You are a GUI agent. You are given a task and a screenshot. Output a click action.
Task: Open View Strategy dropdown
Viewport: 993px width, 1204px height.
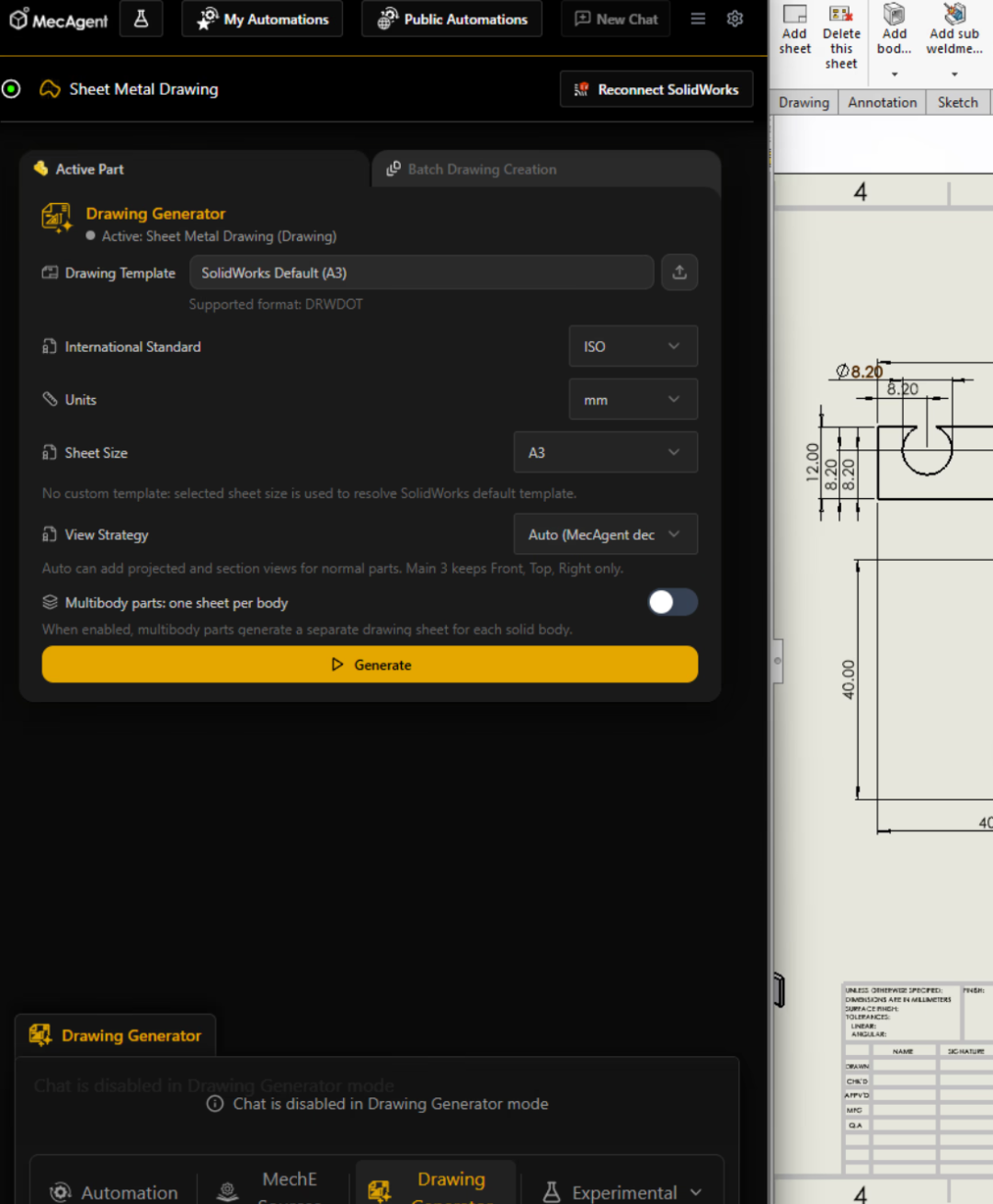coord(605,534)
